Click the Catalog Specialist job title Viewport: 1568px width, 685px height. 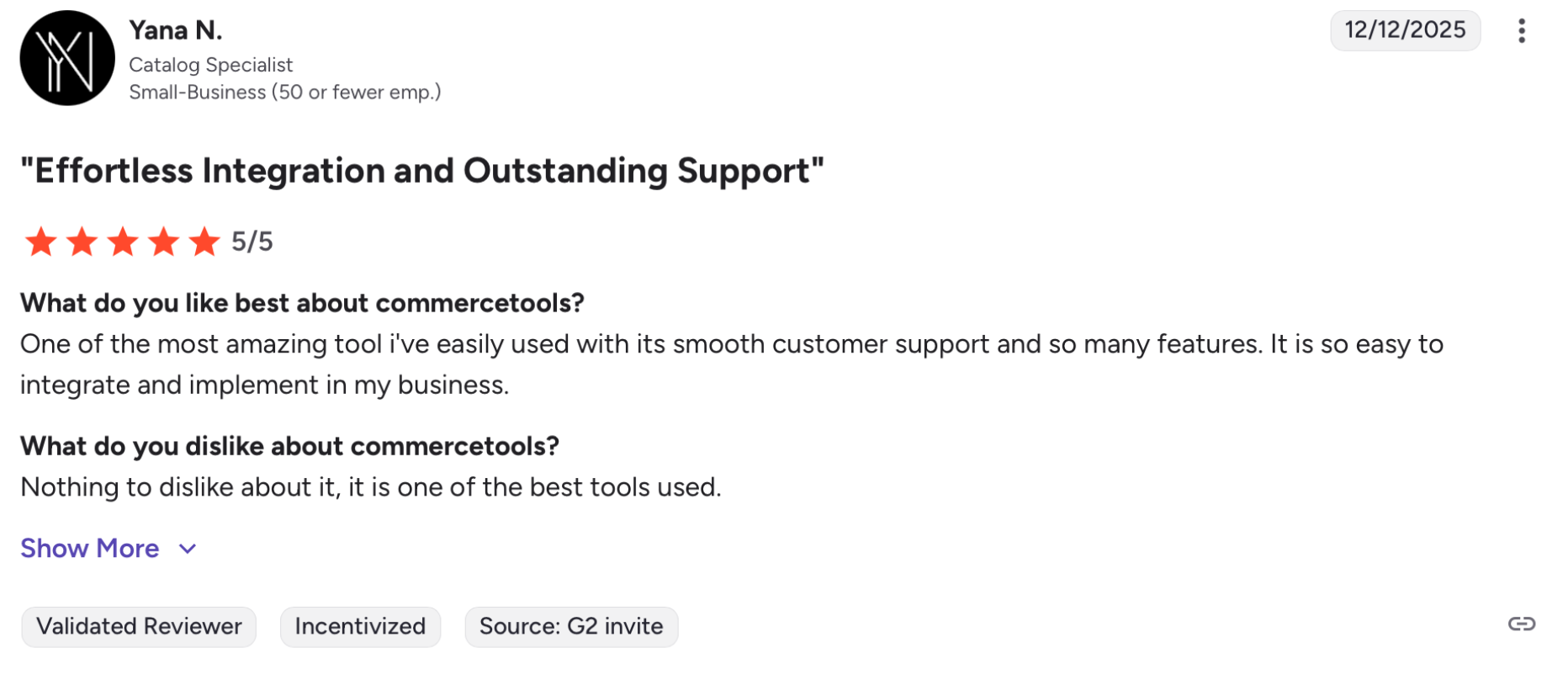[x=210, y=65]
